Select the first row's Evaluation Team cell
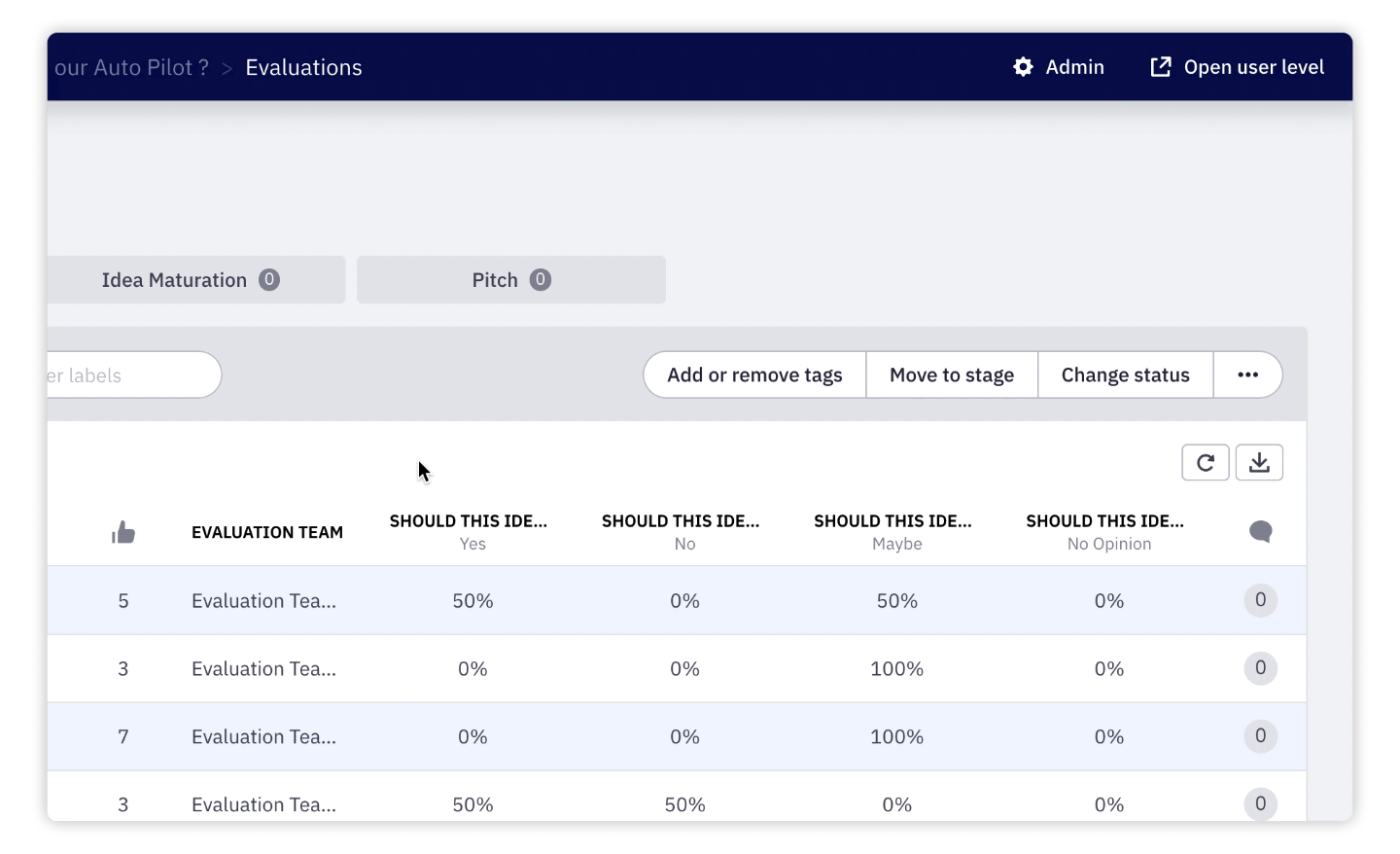 coord(263,601)
